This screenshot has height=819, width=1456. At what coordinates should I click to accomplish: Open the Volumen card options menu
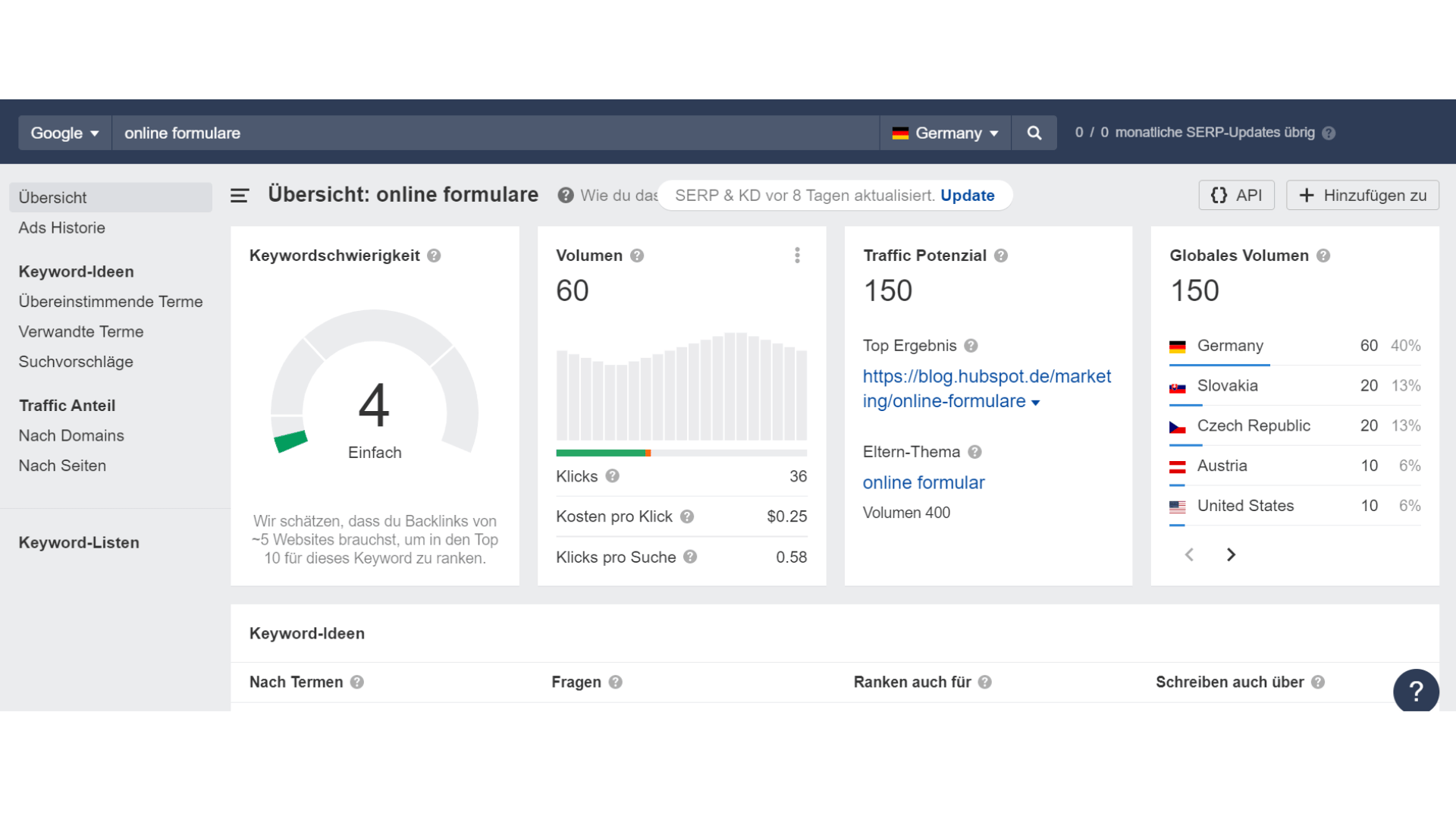coord(797,256)
